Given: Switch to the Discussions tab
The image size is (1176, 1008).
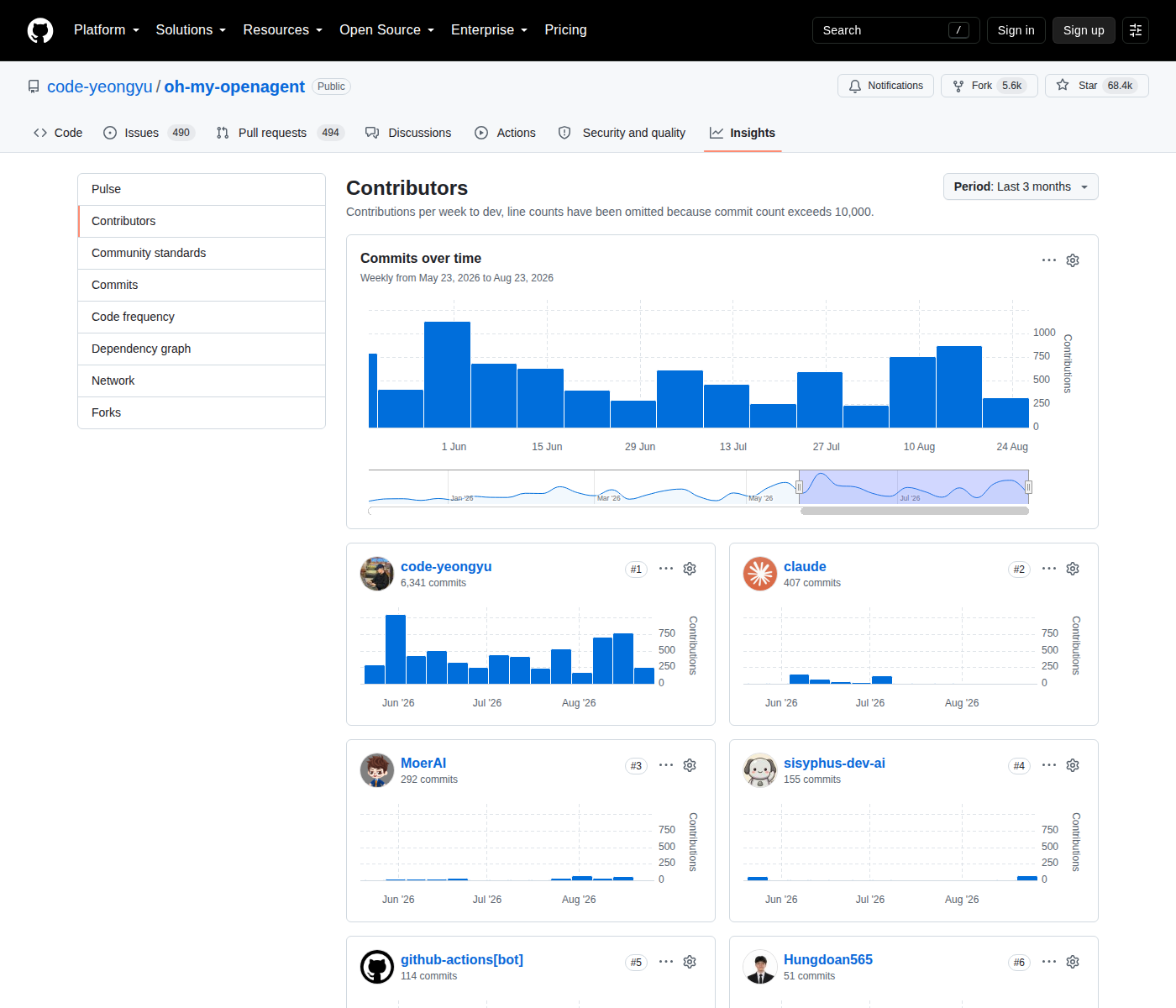Looking at the screenshot, I should tap(408, 133).
